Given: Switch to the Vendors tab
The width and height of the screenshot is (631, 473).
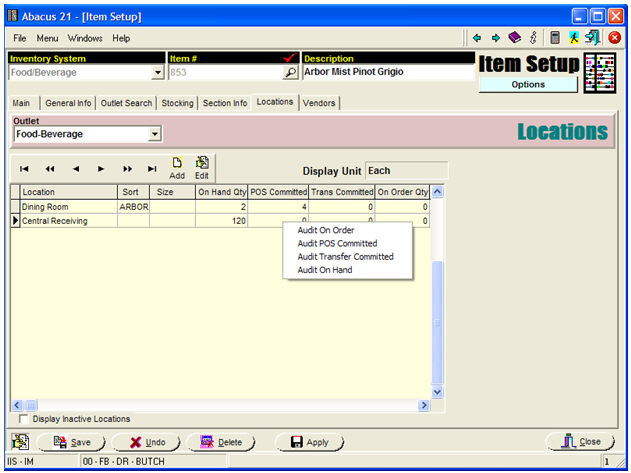Looking at the screenshot, I should click(x=319, y=102).
